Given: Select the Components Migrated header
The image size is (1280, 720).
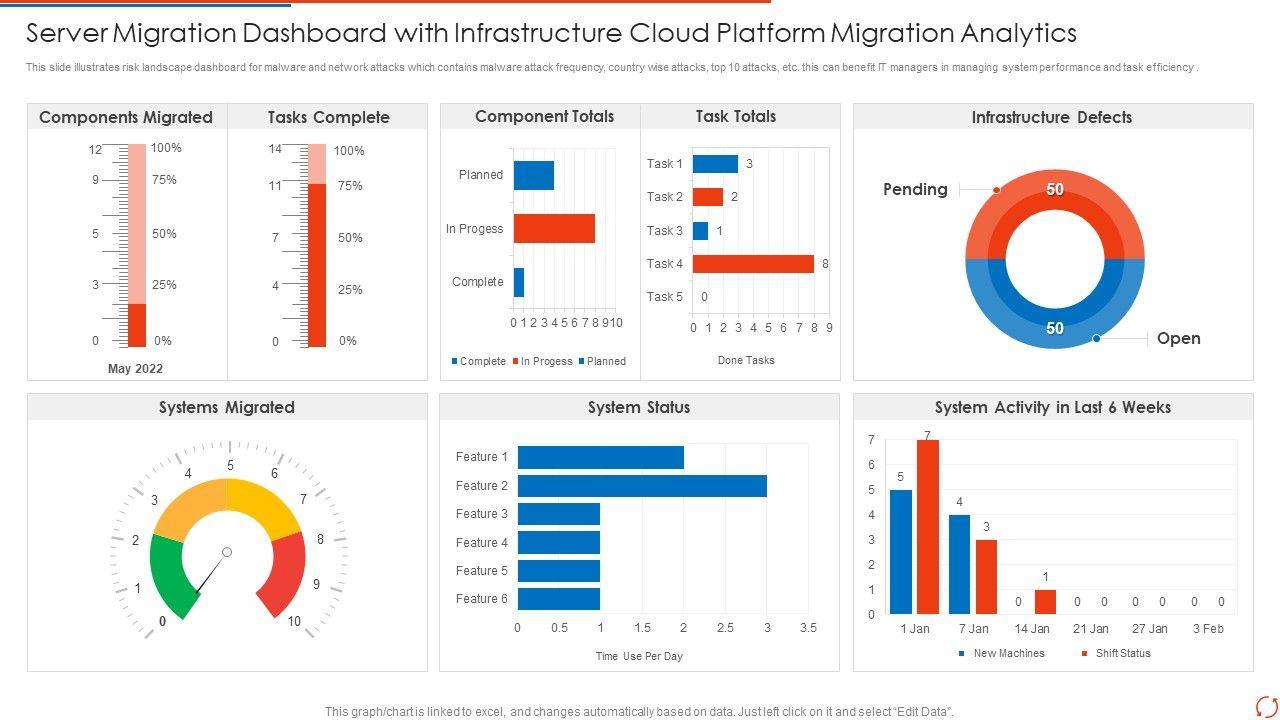Looking at the screenshot, I should tap(126, 117).
